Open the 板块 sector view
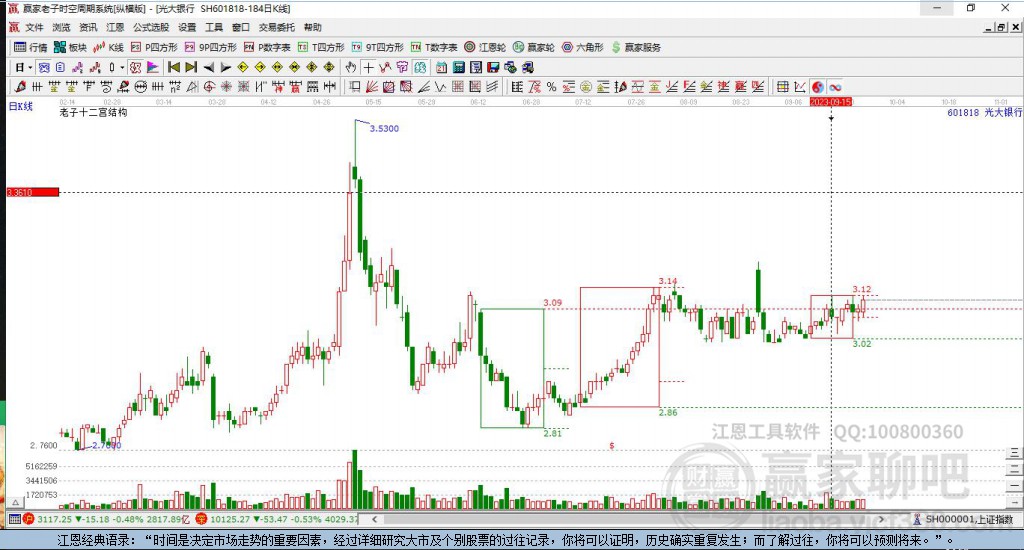This screenshot has height=550, width=1024. coord(70,47)
